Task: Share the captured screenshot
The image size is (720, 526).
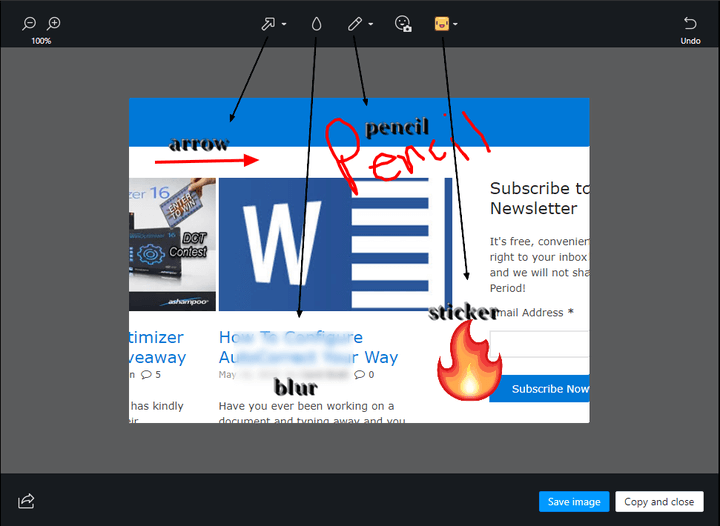Action: click(x=26, y=501)
